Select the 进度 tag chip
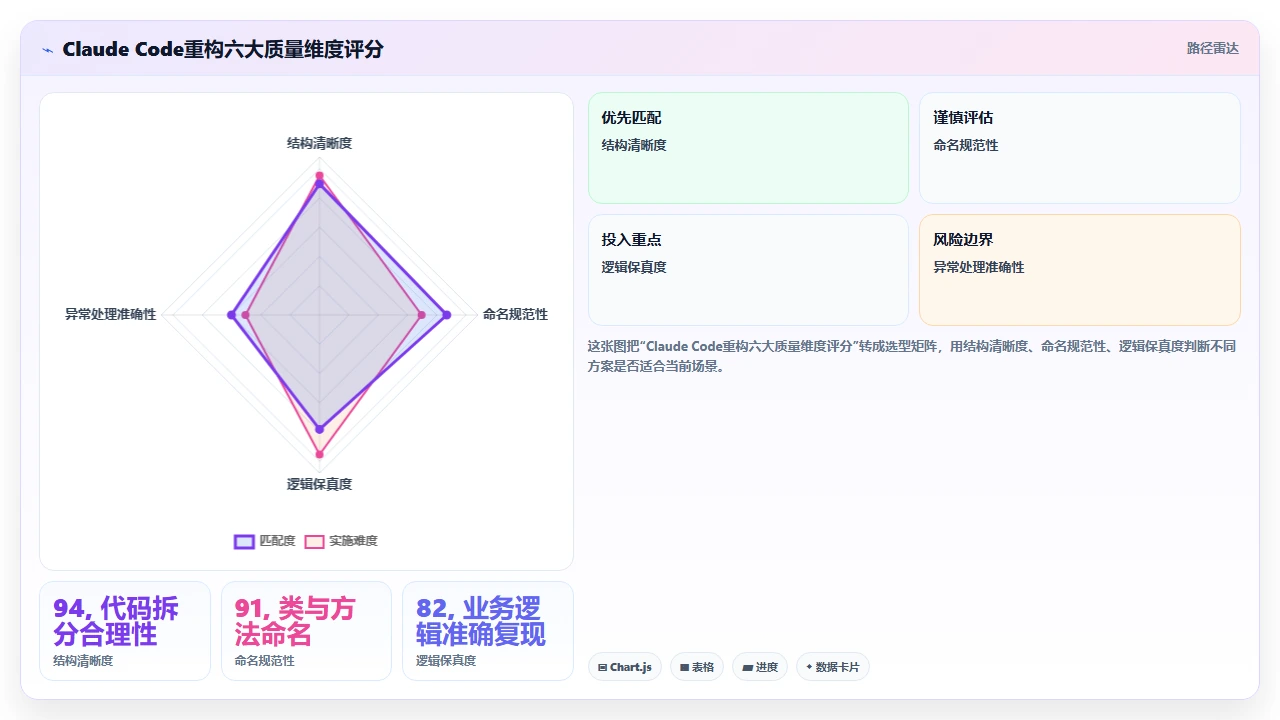Viewport: 1280px width, 720px height. click(760, 667)
